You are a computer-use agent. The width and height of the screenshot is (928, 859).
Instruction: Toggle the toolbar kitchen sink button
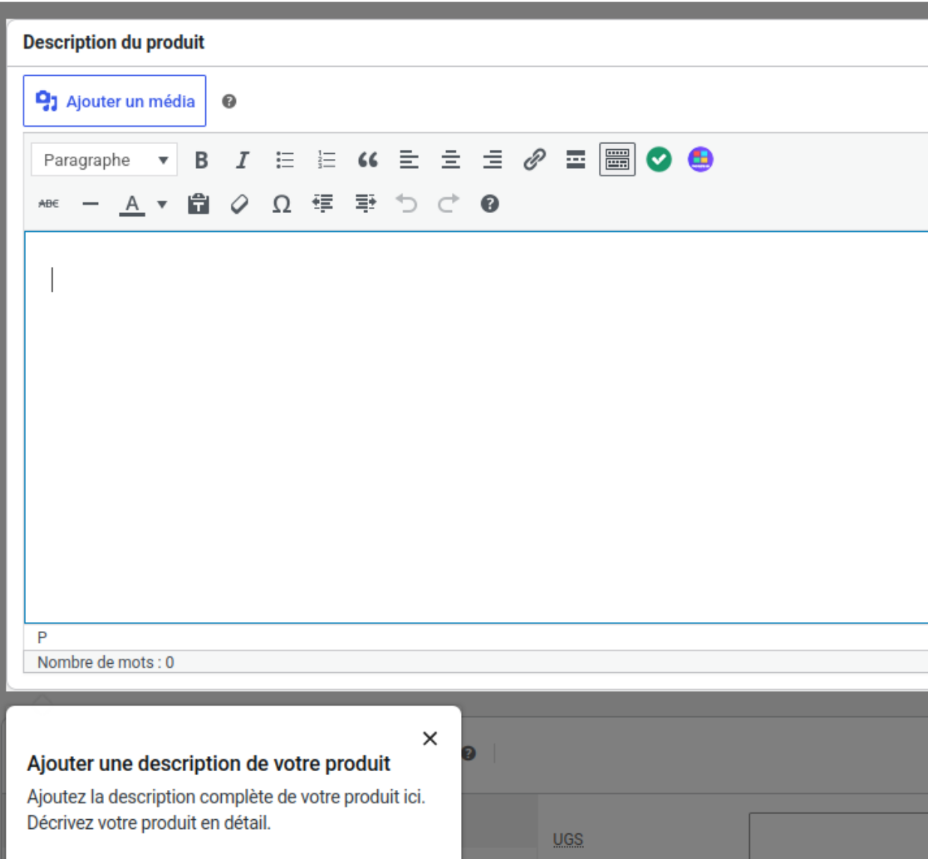(x=617, y=159)
